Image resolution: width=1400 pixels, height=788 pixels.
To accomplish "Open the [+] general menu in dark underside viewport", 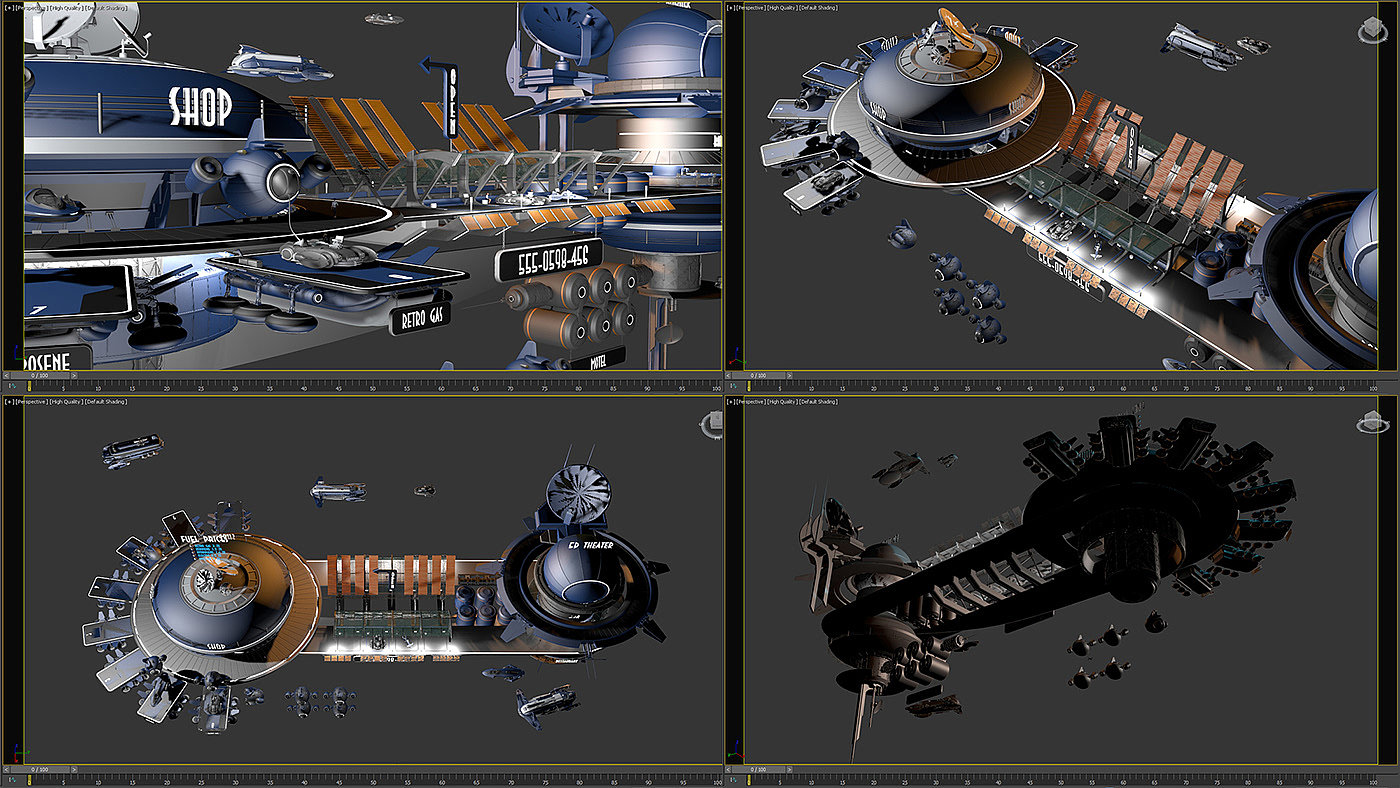I will click(x=732, y=402).
